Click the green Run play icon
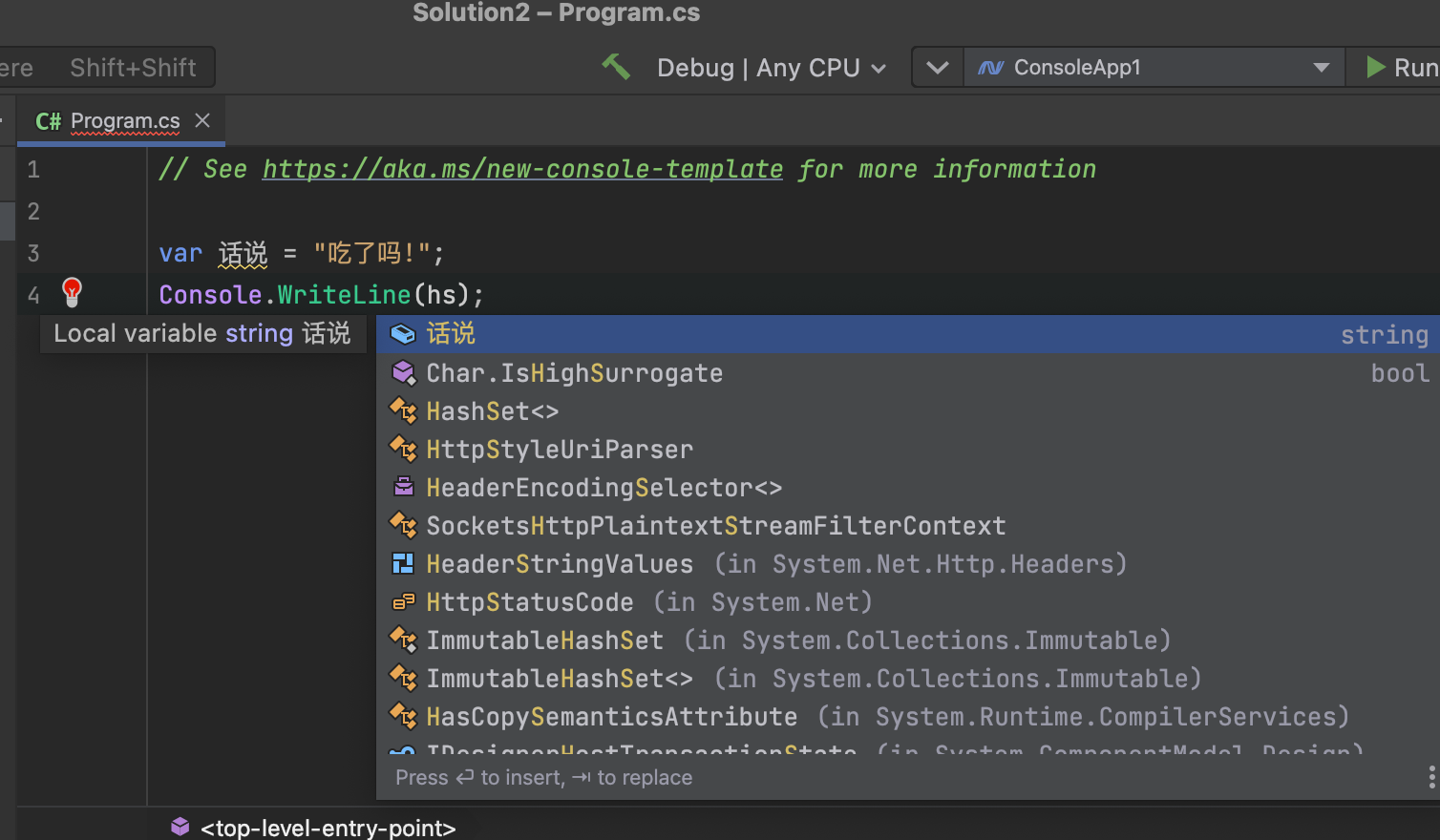This screenshot has height=840, width=1440. [1375, 68]
